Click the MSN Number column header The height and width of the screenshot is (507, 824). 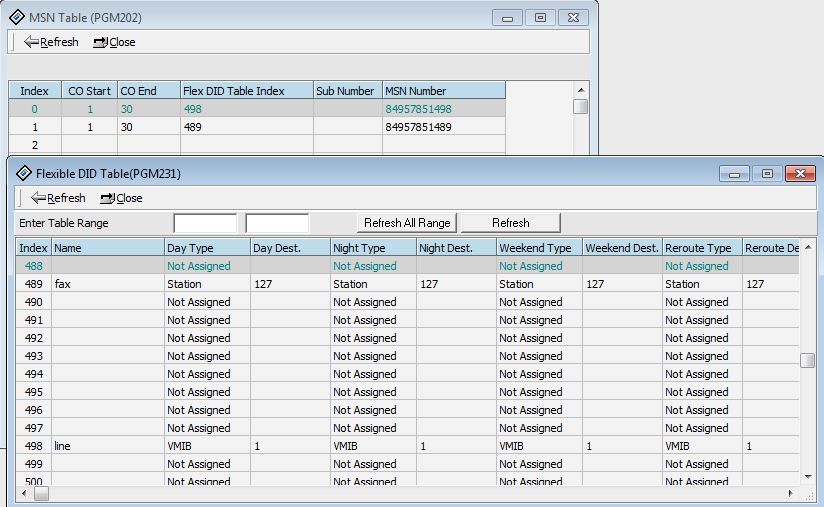tap(443, 91)
